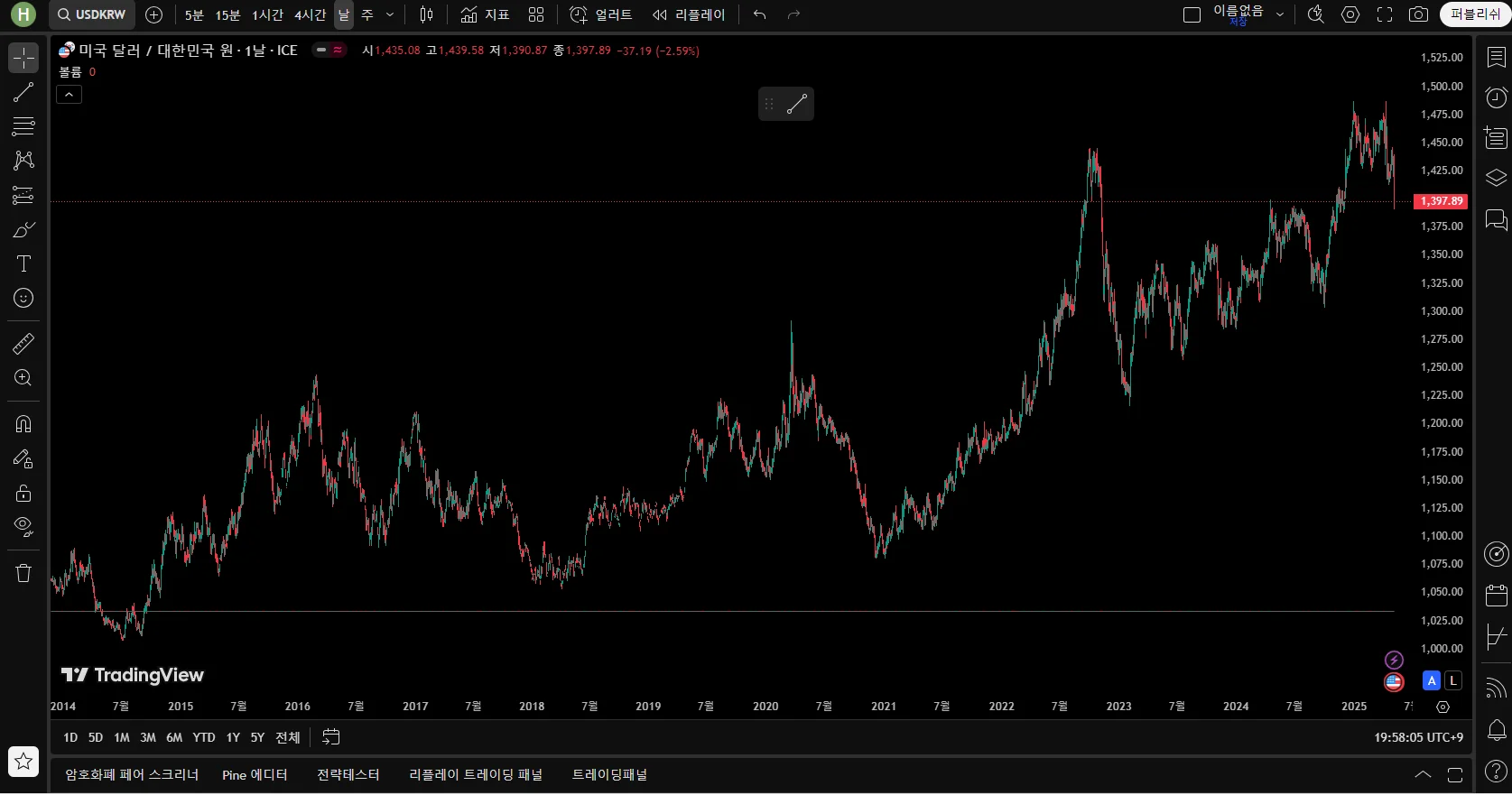Screen dimensions: 1512x795
Task: Open the alerts clock icon in right sidebar
Action: coord(1496,97)
